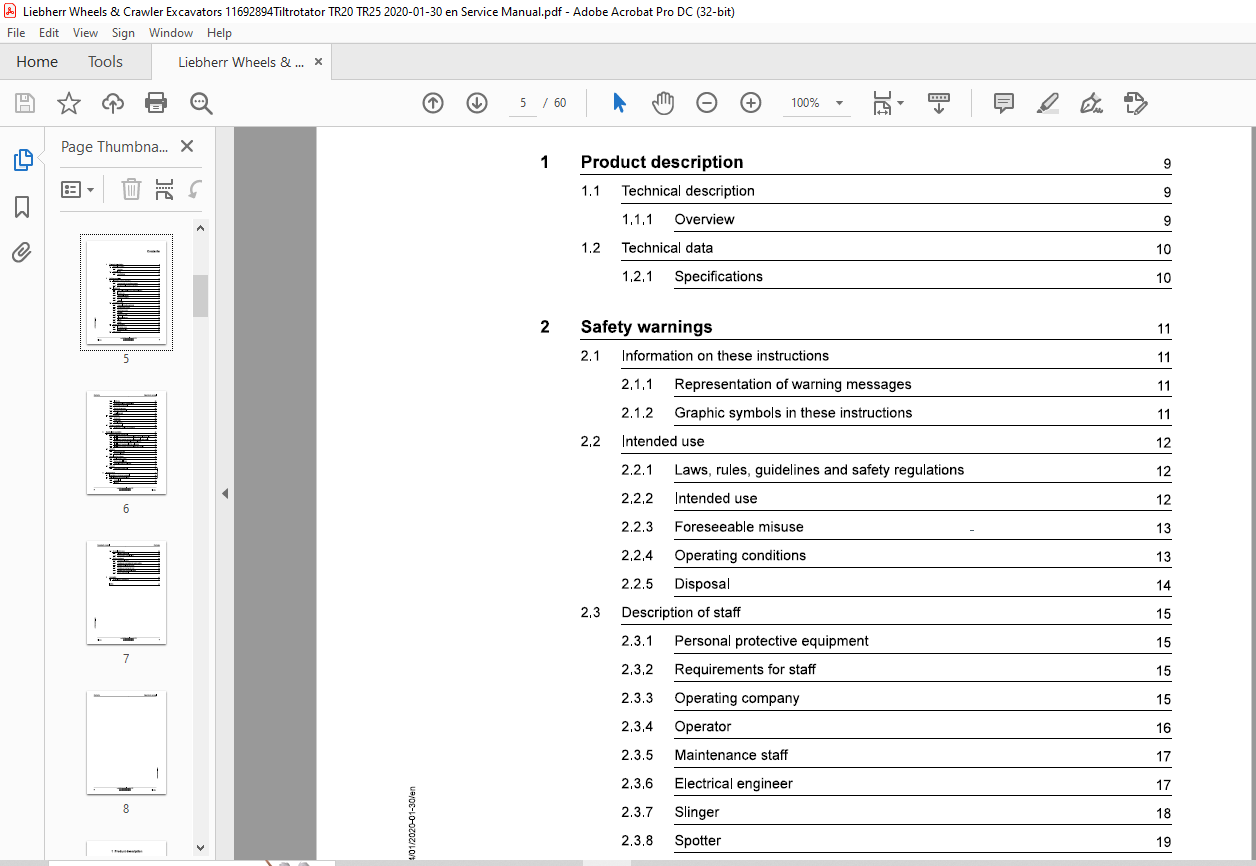Open the comment sticky note tool

point(1003,103)
